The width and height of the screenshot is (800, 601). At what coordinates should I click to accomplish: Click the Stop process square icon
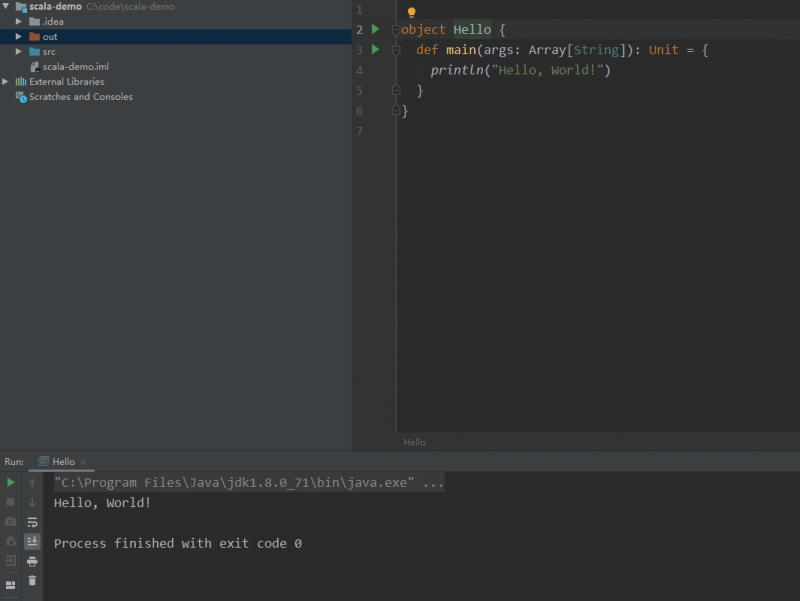point(10,502)
